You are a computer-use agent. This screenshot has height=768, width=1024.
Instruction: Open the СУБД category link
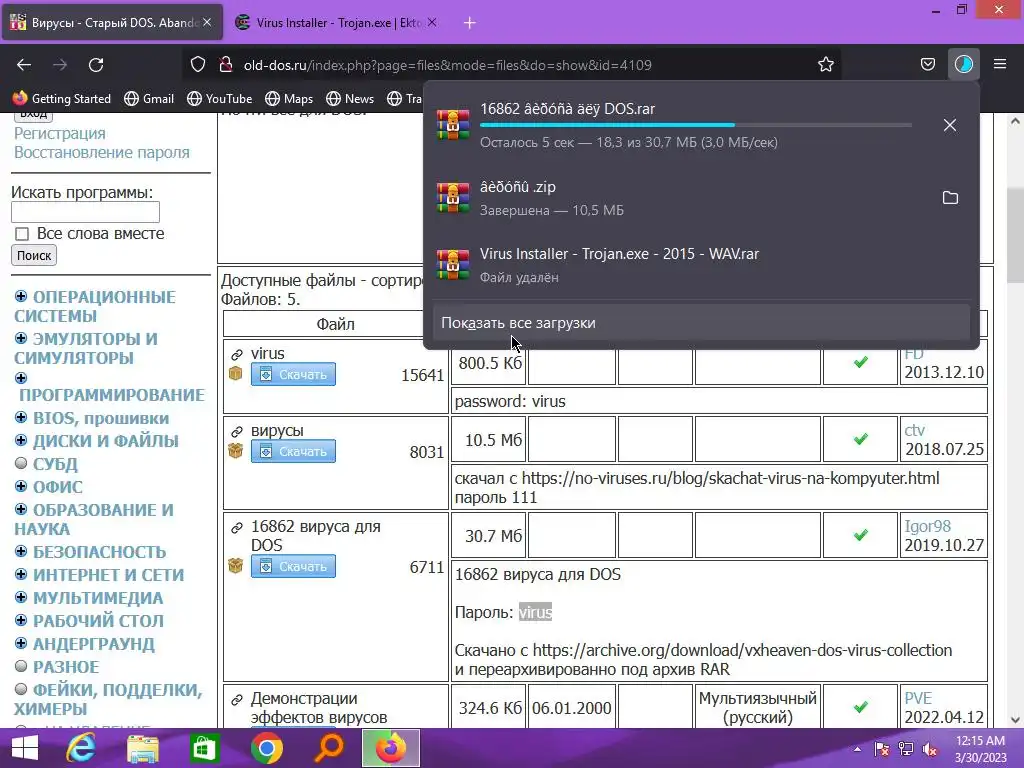(55, 464)
